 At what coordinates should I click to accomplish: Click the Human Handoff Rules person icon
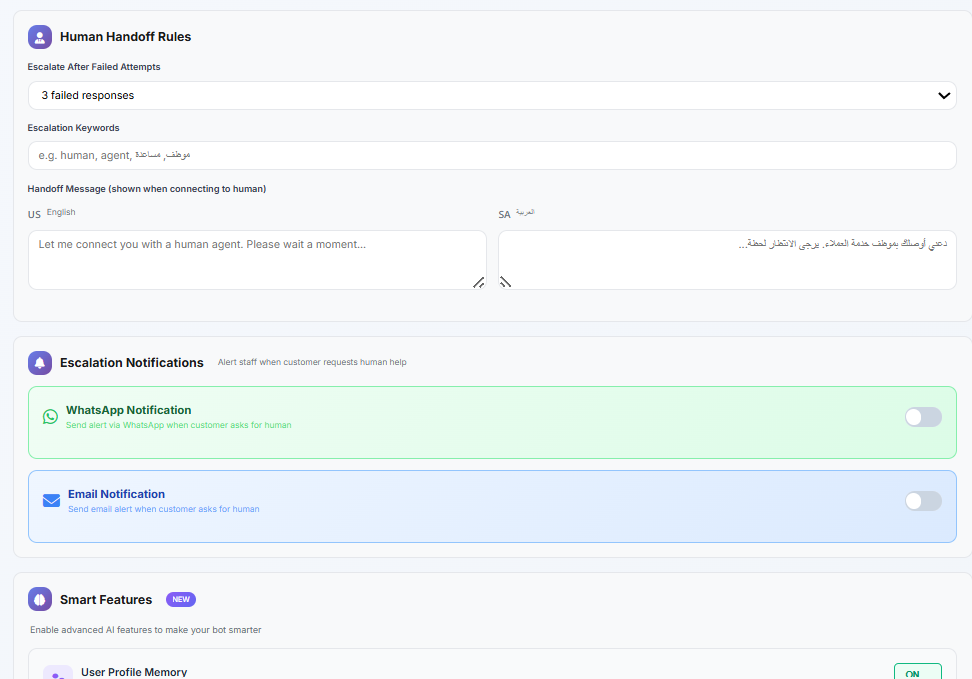pos(40,37)
